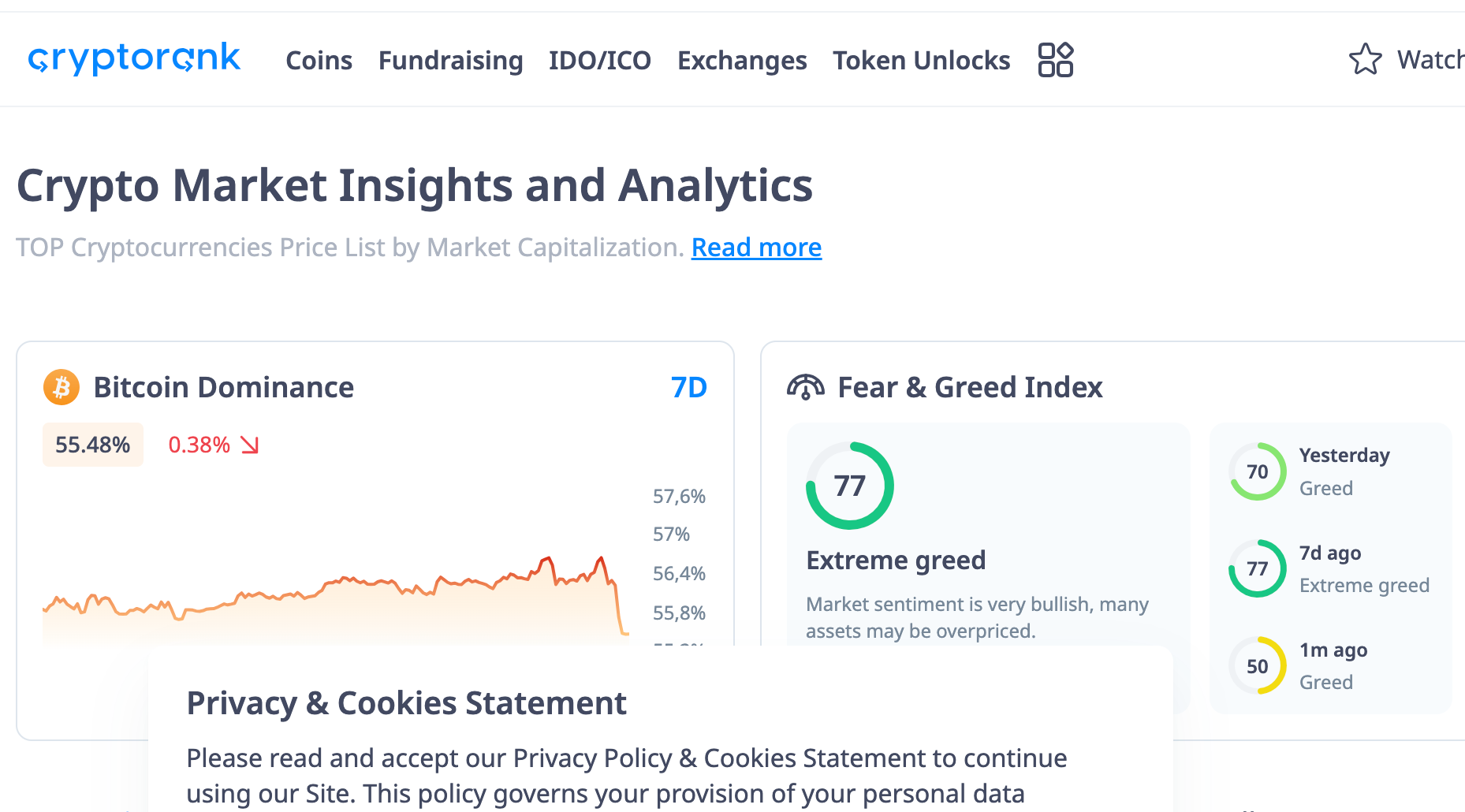Follow the Read more link
The height and width of the screenshot is (812, 1465).
756,248
